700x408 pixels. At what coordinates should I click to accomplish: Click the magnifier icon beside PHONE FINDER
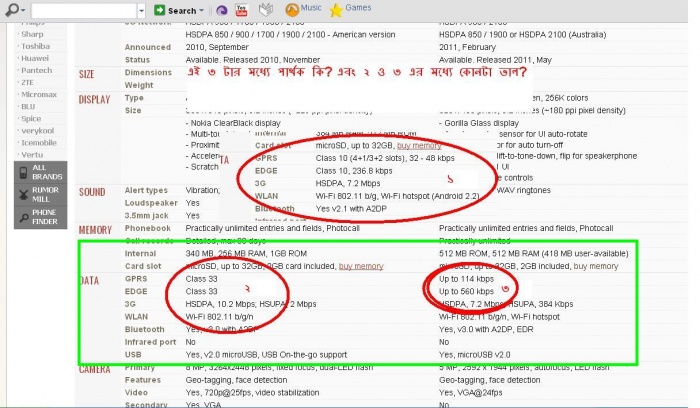point(23,217)
